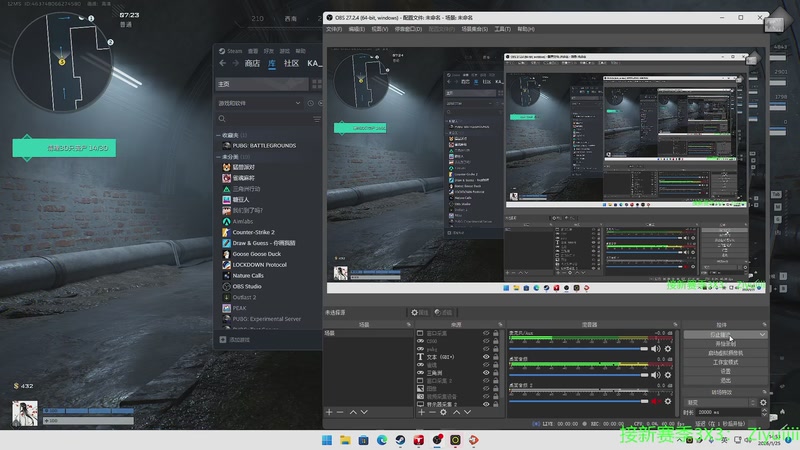Viewport: 800px width, 450px height.
Task: Collapse Steam 收藏夹 category
Action: tap(218, 135)
